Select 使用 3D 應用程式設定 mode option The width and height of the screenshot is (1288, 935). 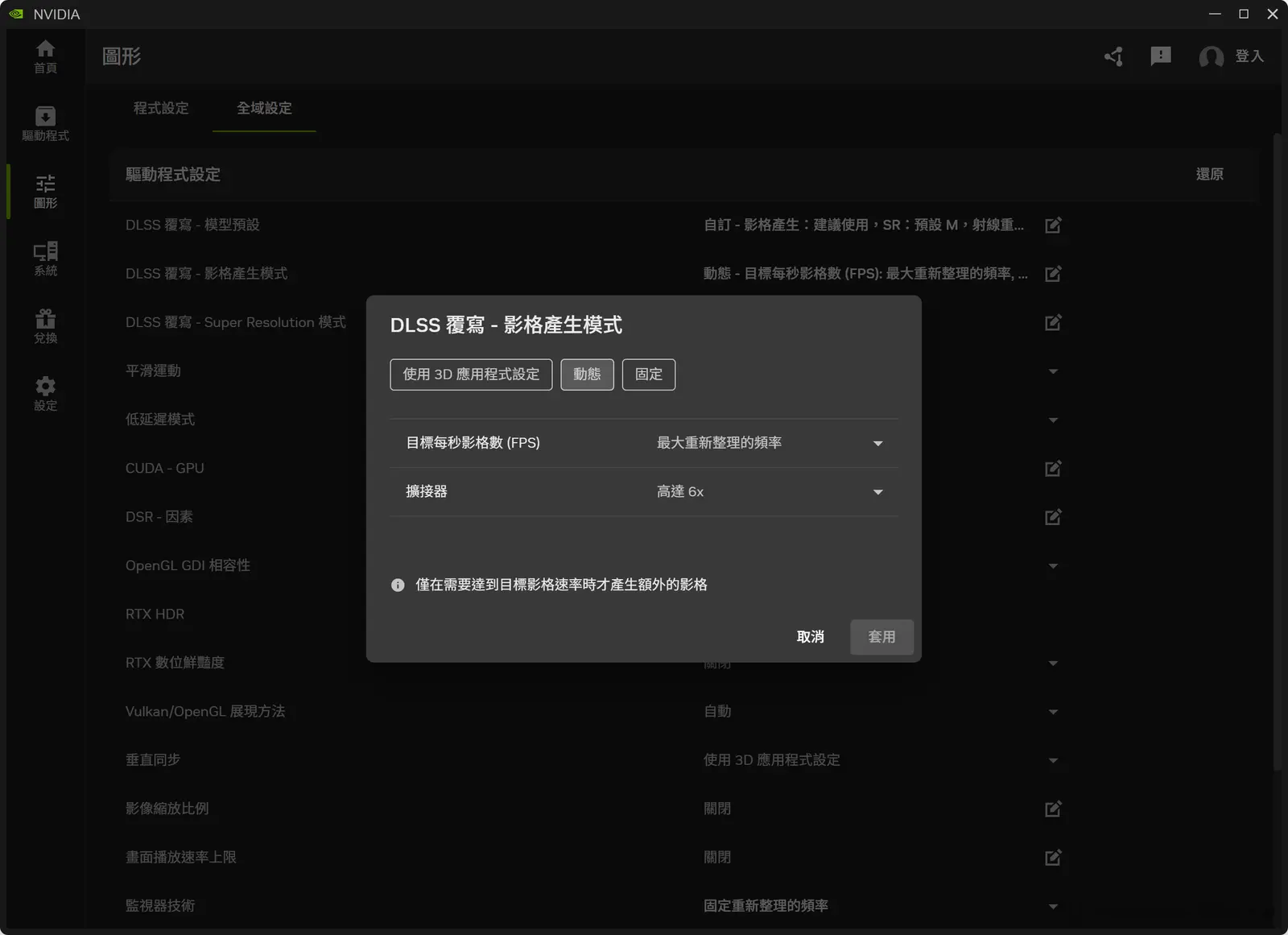click(471, 374)
